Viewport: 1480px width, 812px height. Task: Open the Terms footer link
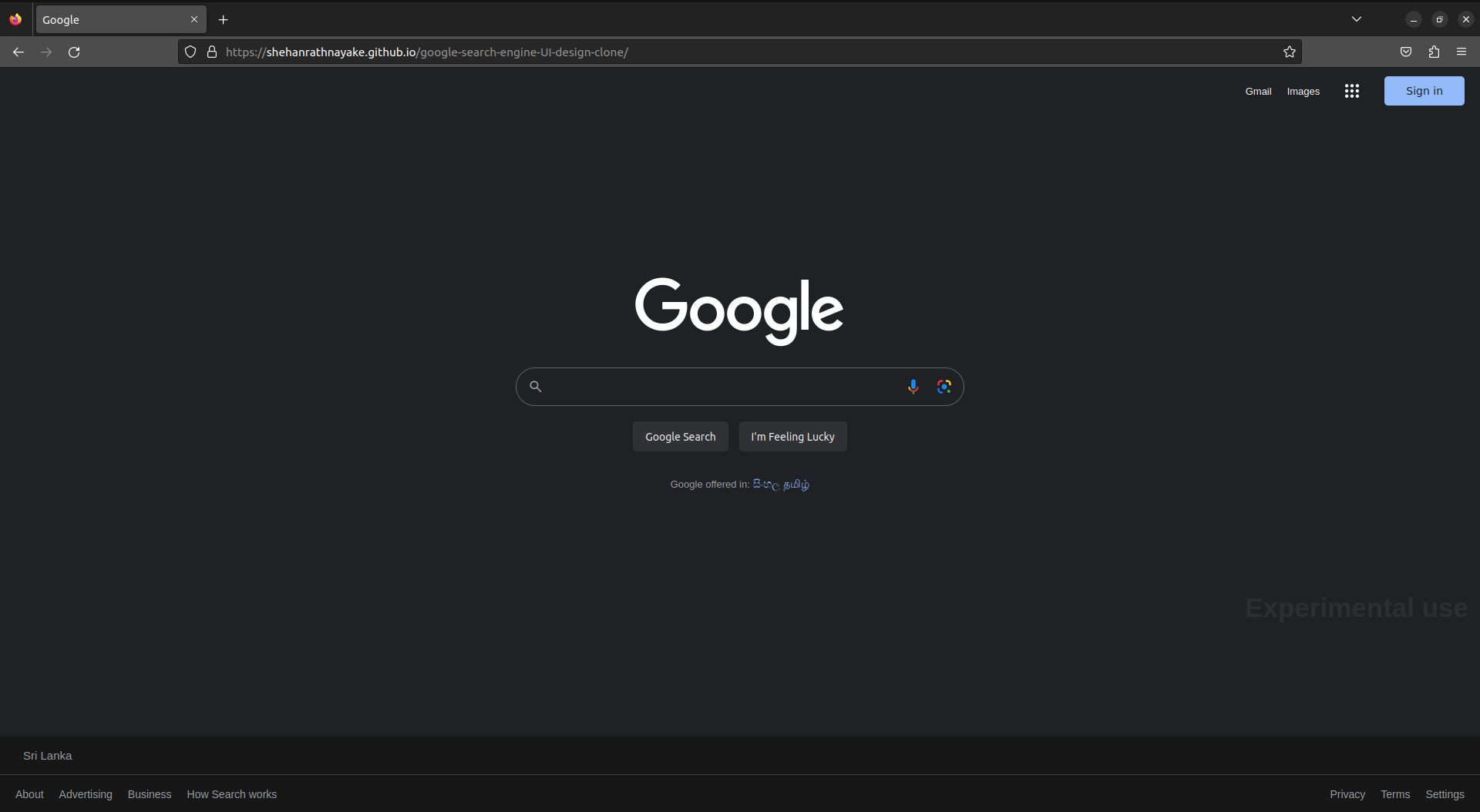click(x=1395, y=794)
